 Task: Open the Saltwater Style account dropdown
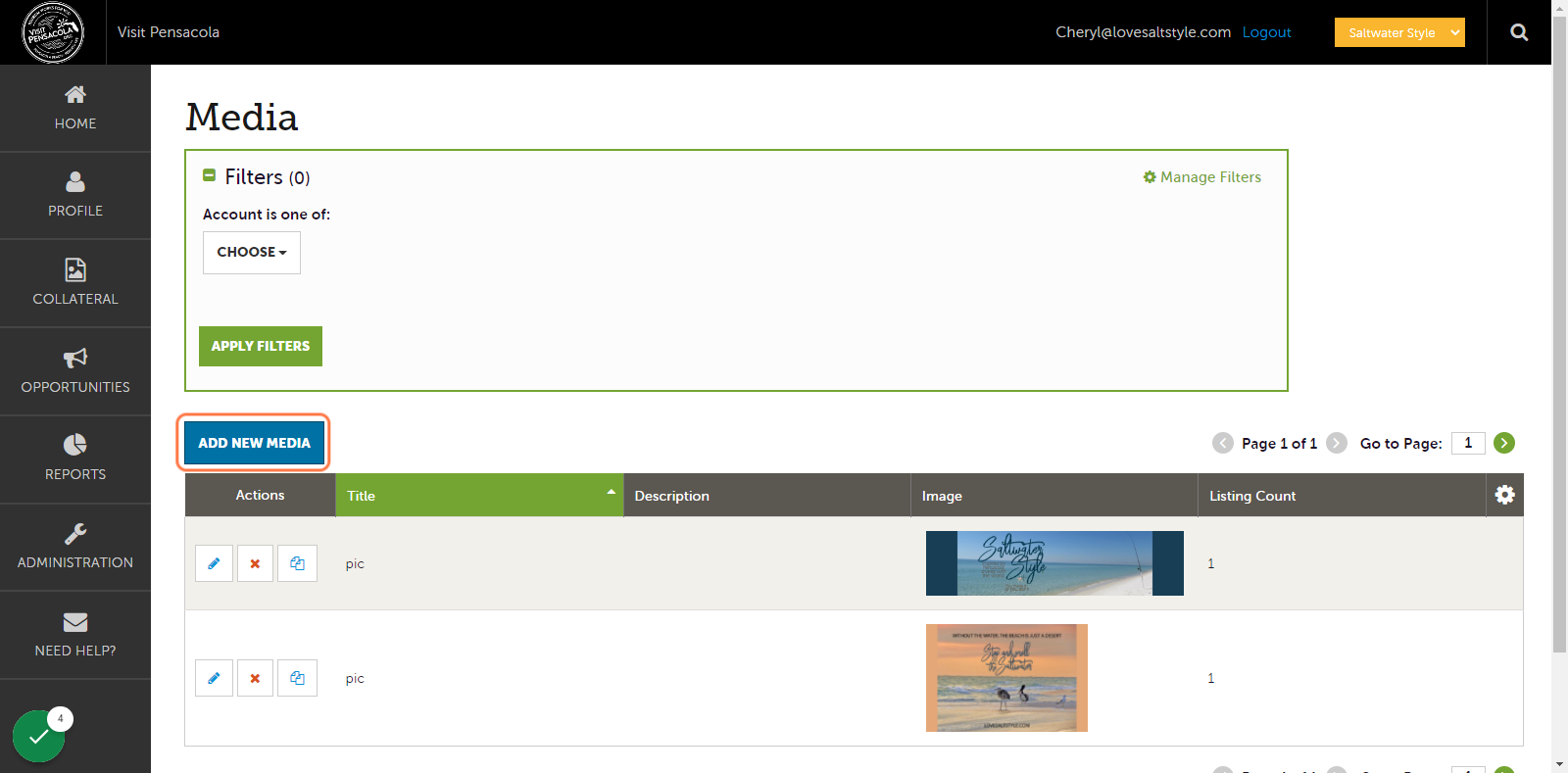tap(1399, 32)
